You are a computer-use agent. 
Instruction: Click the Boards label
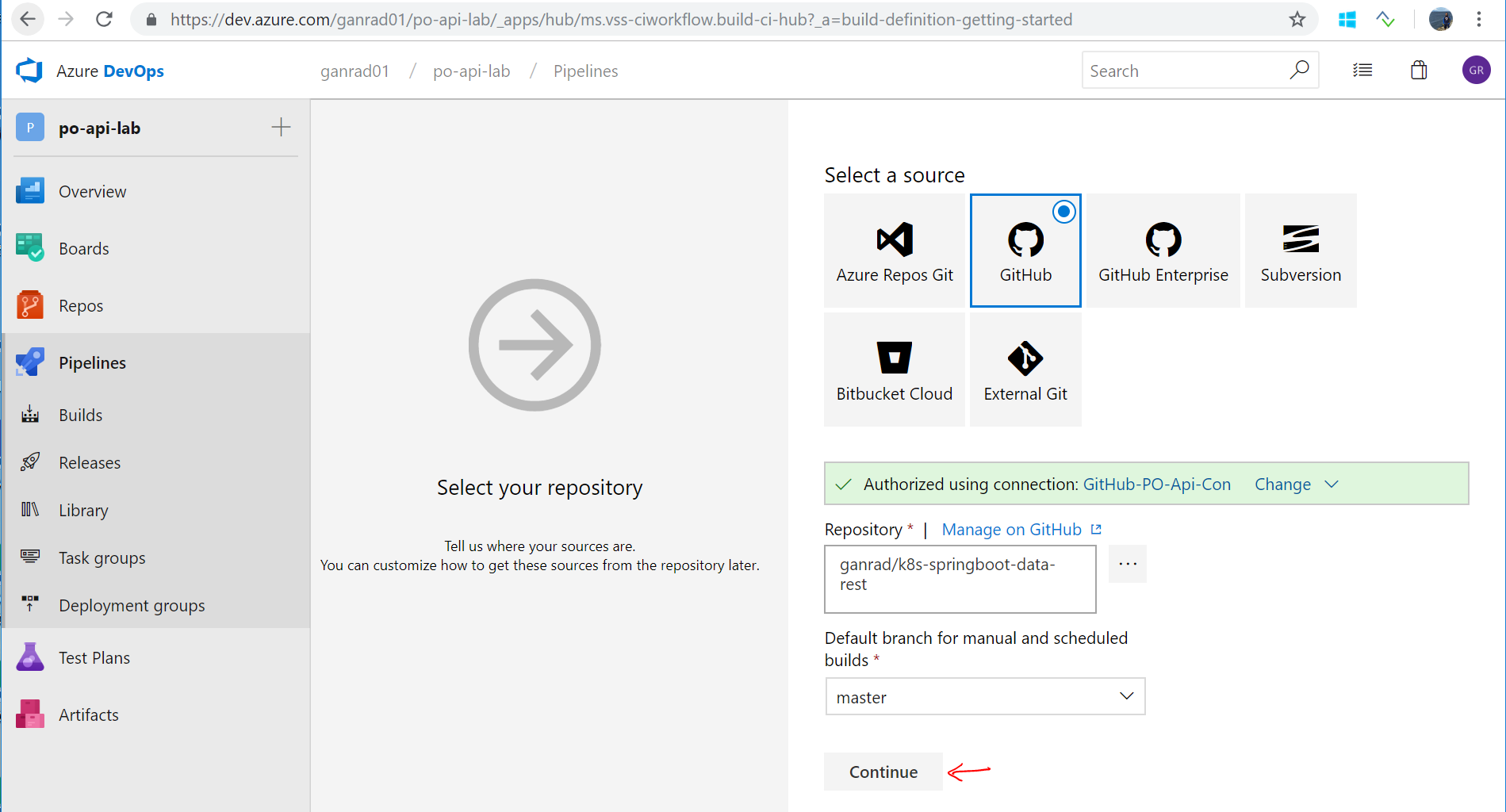83,248
